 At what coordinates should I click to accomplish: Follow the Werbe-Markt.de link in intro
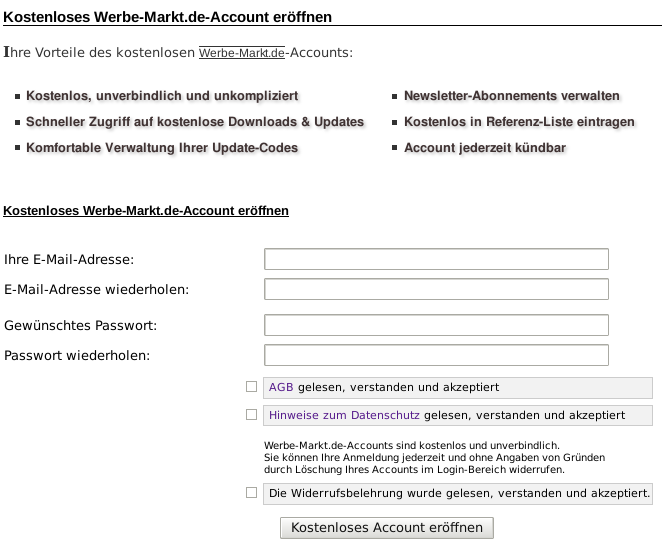pyautogui.click(x=242, y=53)
